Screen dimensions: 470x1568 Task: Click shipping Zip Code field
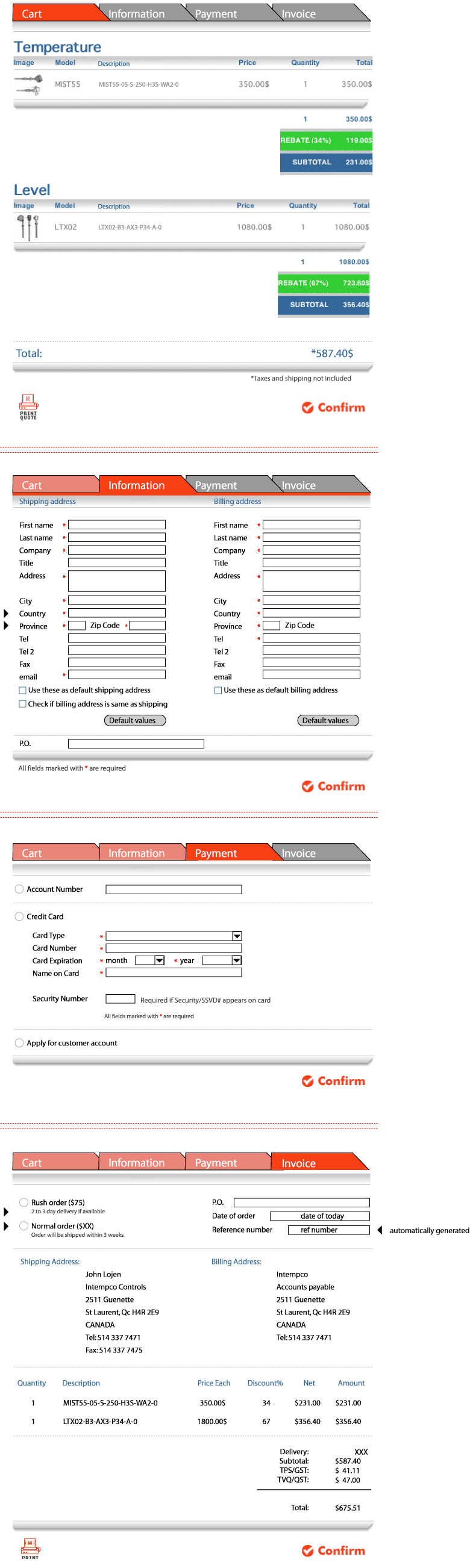click(148, 626)
